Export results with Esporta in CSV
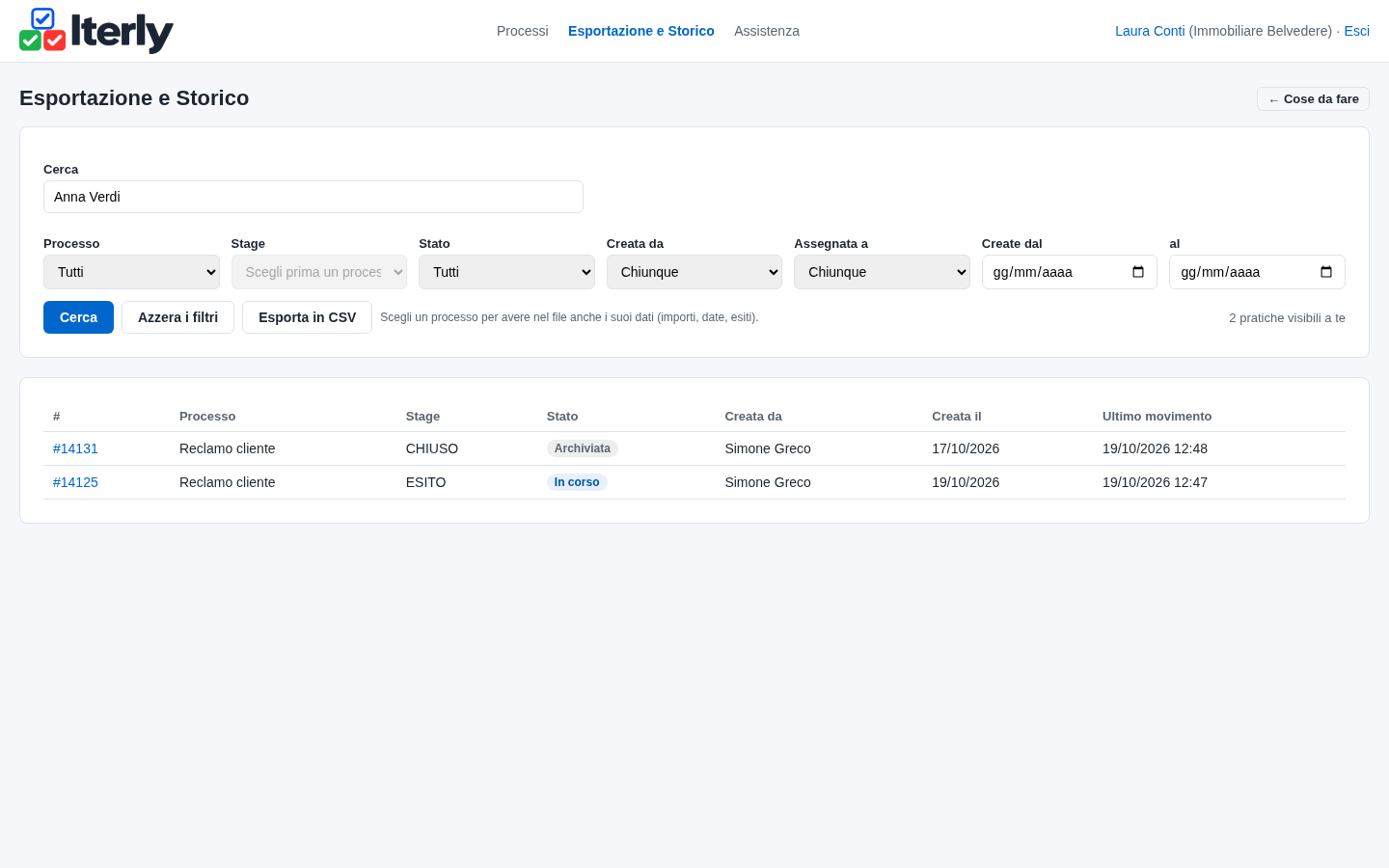 [x=307, y=317]
